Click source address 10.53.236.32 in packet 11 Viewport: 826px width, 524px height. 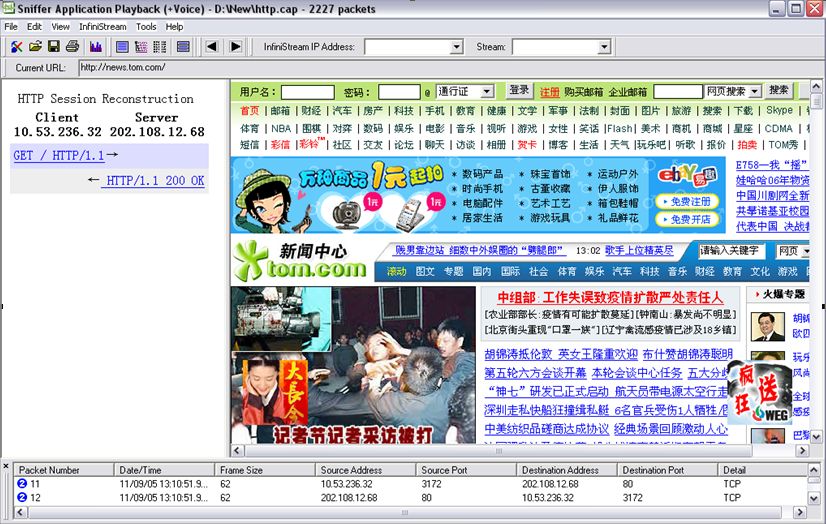[346, 483]
